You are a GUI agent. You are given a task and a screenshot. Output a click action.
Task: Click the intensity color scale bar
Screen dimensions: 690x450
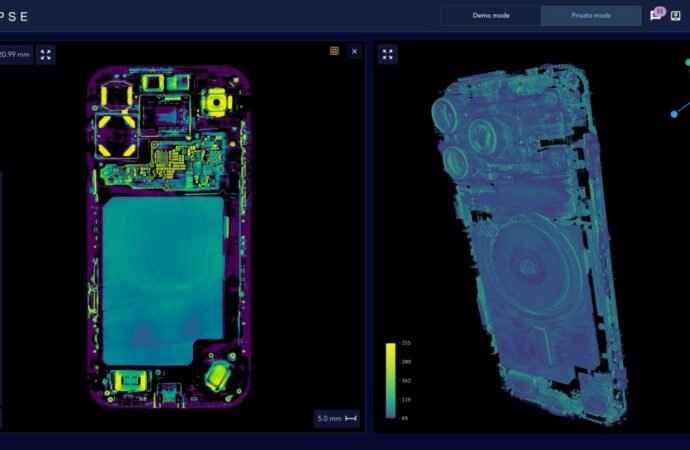(391, 380)
